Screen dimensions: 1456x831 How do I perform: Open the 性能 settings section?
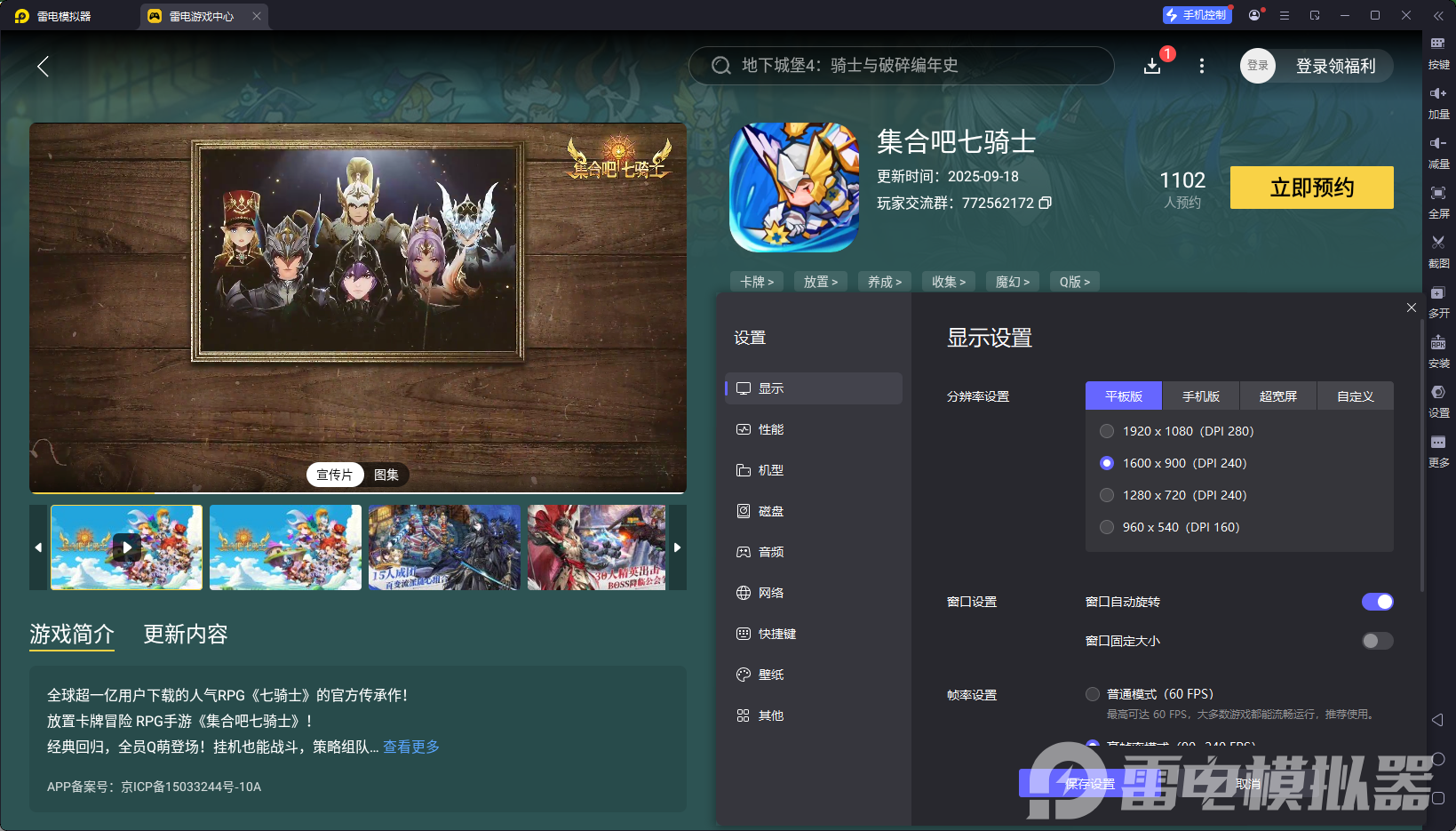pos(814,429)
